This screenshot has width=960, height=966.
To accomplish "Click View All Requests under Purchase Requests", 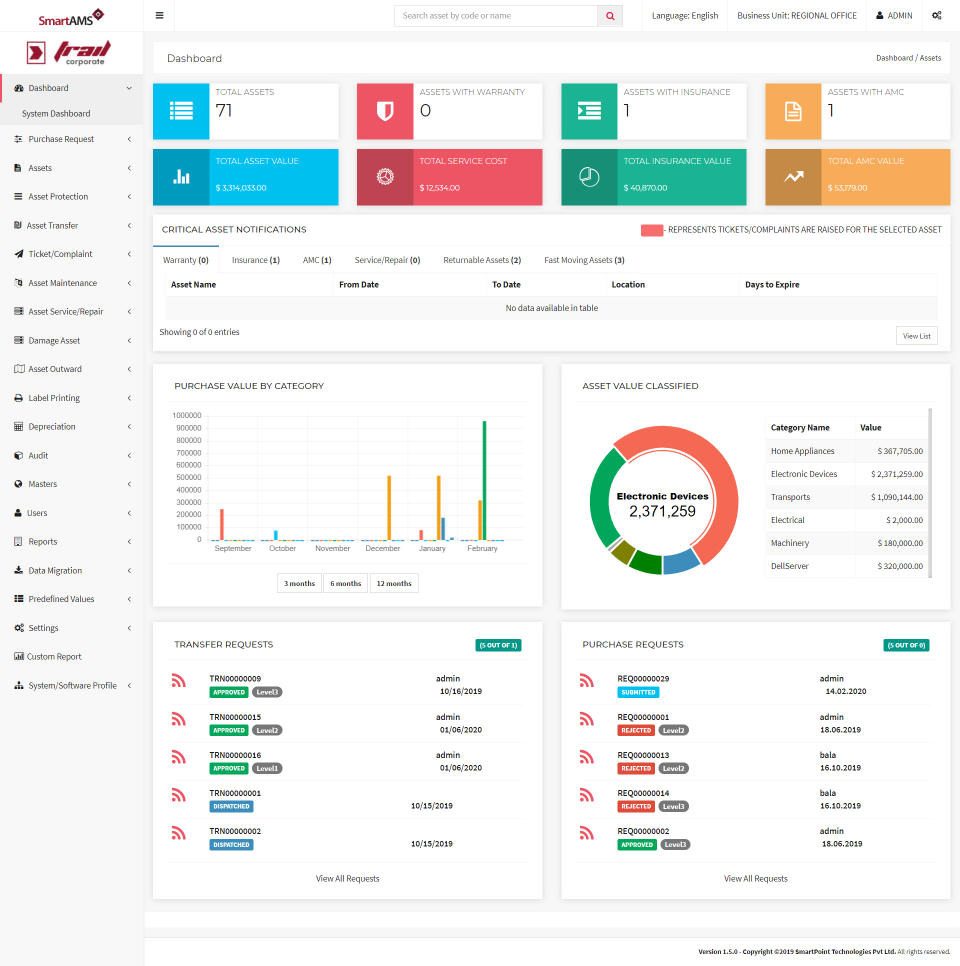I will pyautogui.click(x=755, y=878).
